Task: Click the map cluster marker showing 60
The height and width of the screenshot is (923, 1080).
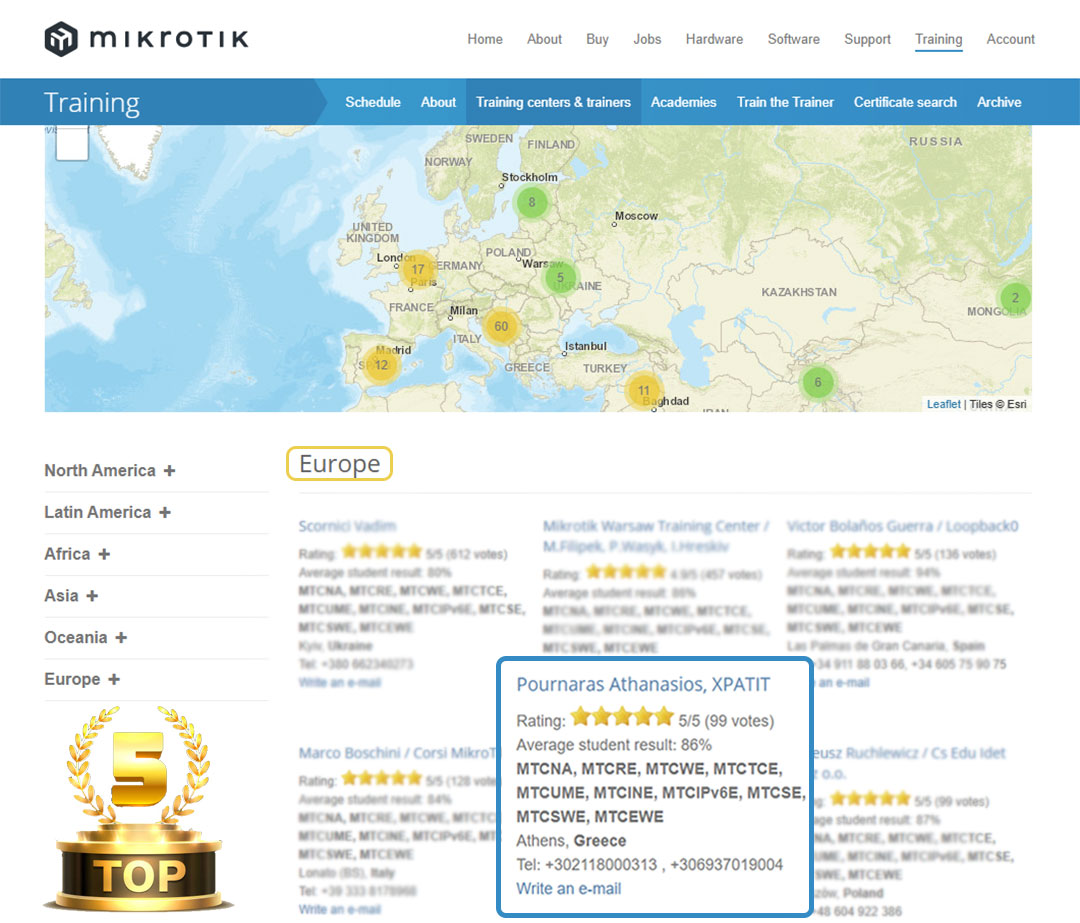Action: coord(501,326)
